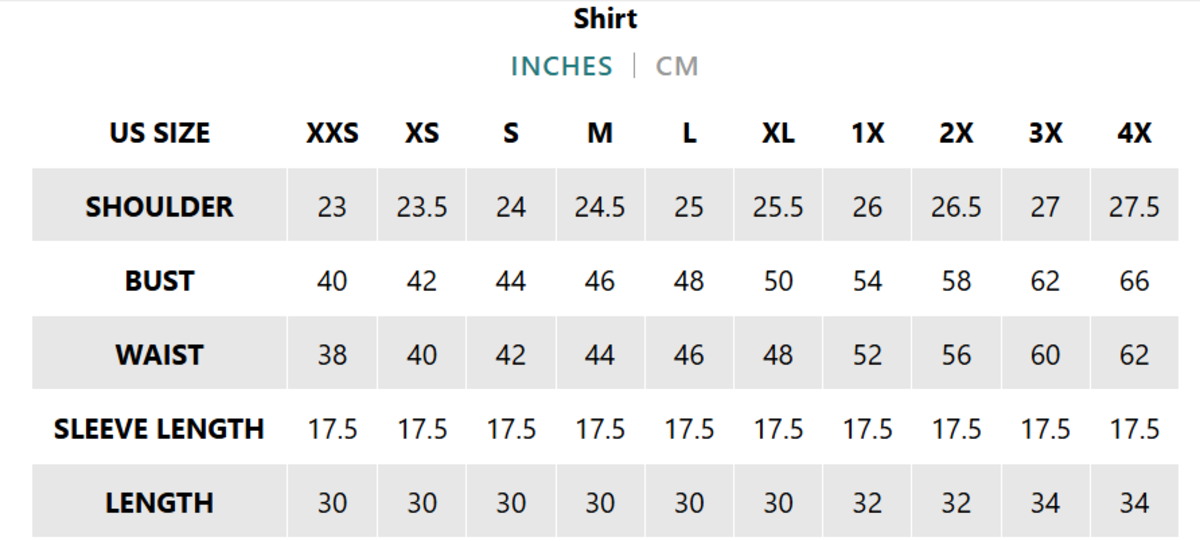Click the SLEEVE LENGTH row label
Screen dimensions: 1200x541
click(x=160, y=429)
